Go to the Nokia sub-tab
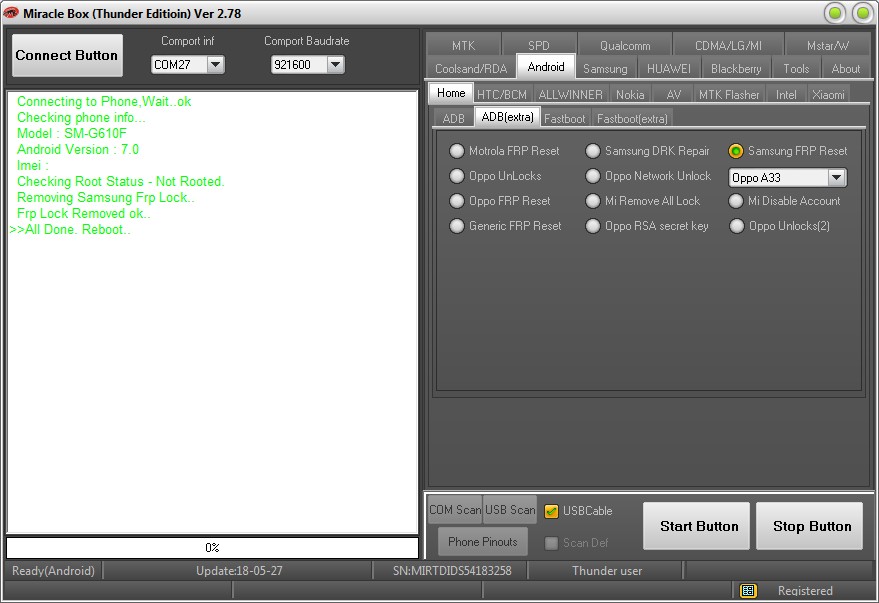Viewport: 879px width, 603px height. [x=630, y=95]
